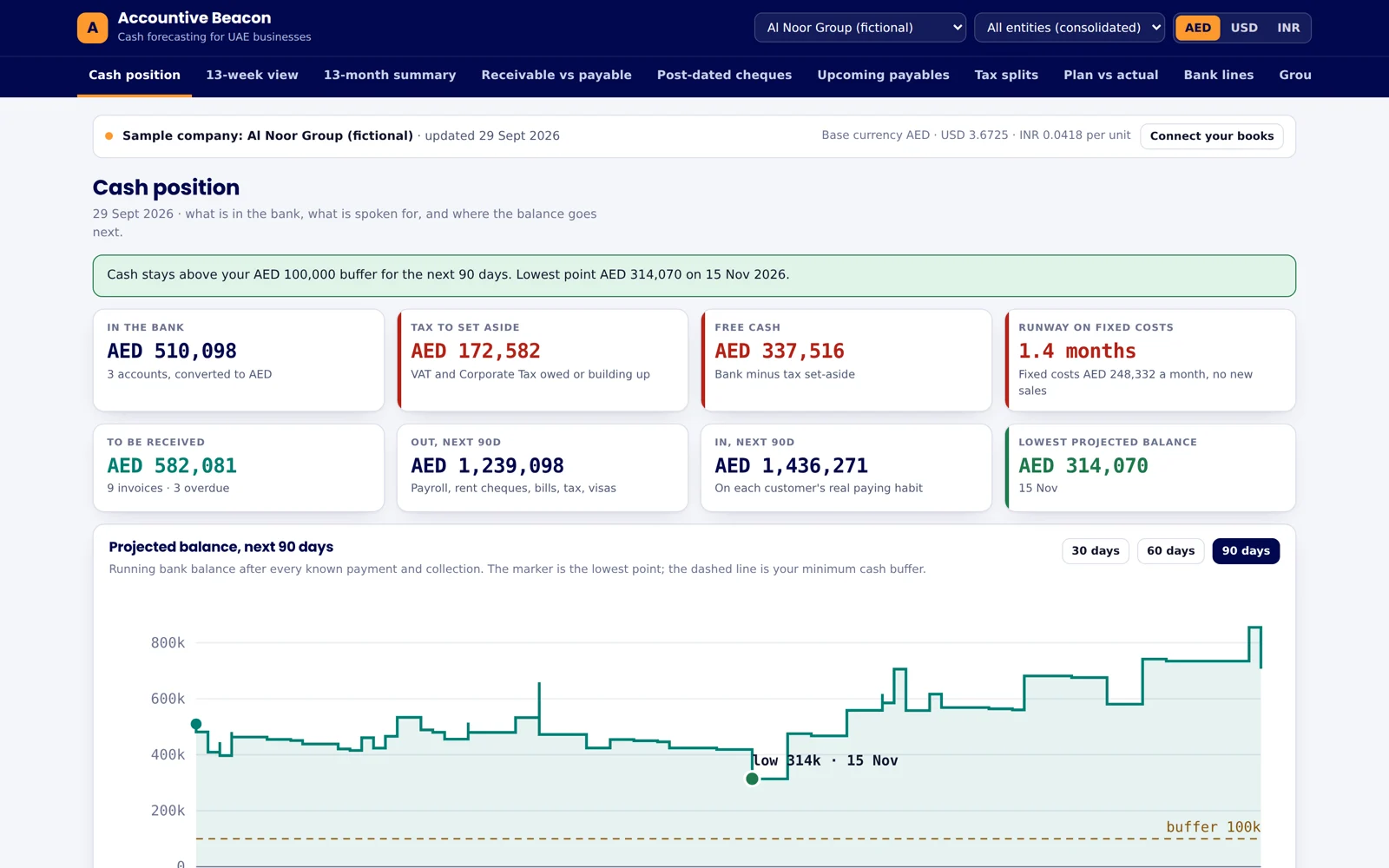Viewport: 1389px width, 868px height.
Task: Set chart range to 30 days
Action: (x=1096, y=551)
